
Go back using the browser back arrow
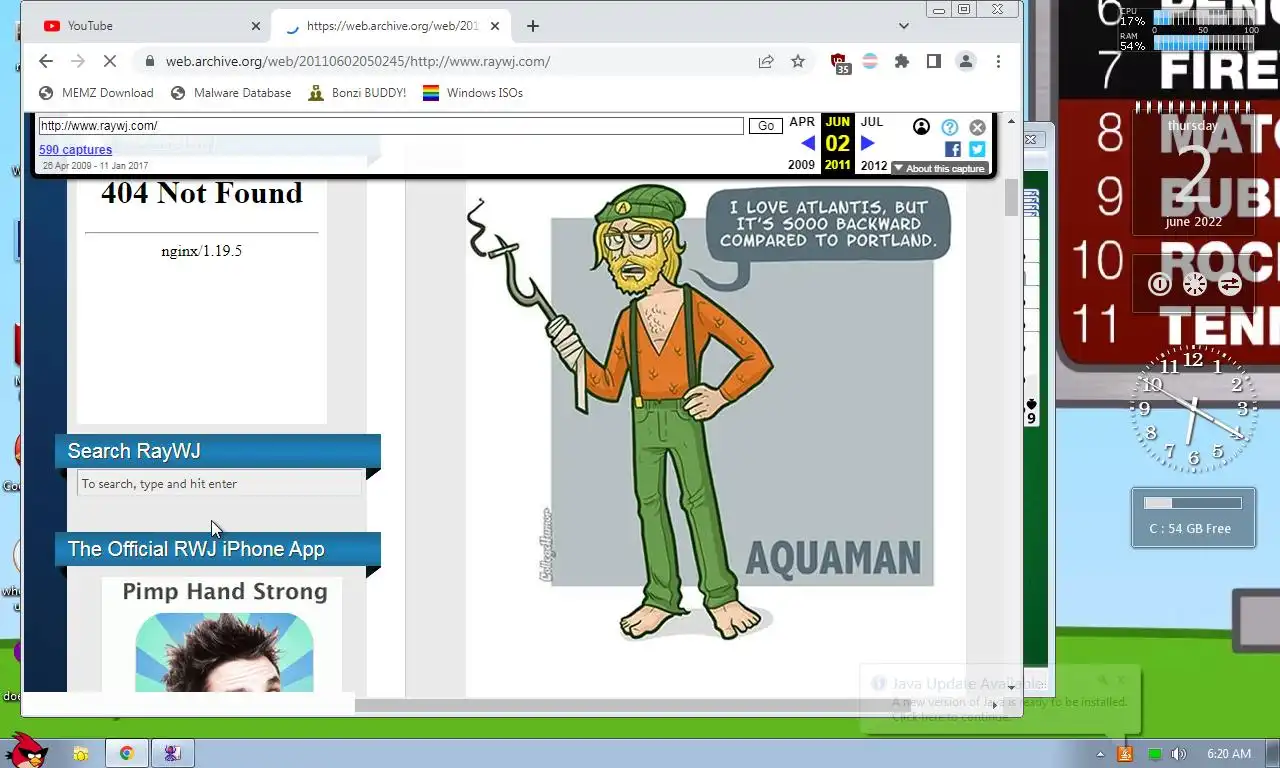point(46,61)
